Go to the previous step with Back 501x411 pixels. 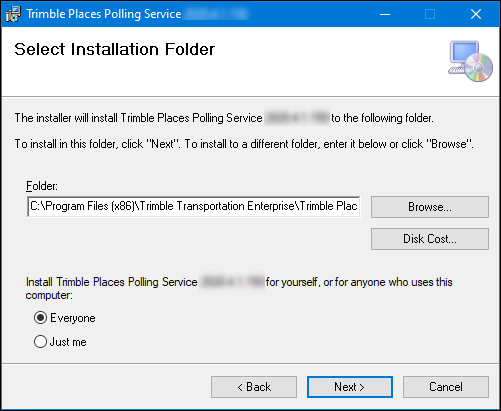coord(254,387)
